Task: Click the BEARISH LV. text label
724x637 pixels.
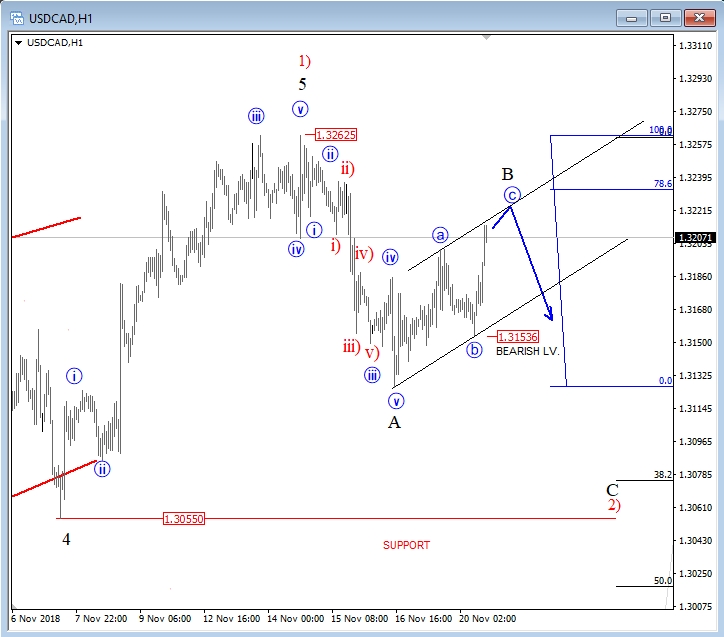Action: [x=528, y=351]
